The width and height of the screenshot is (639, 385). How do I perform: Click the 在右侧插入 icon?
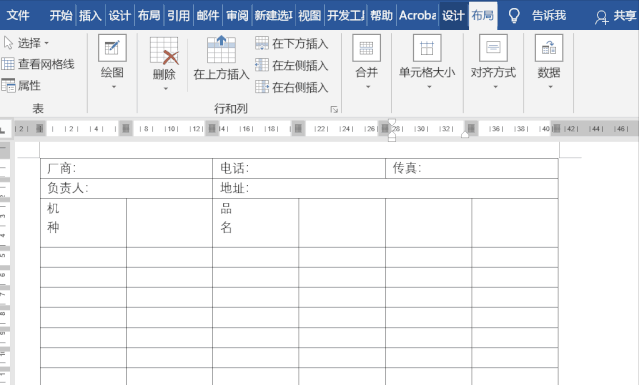pos(262,86)
